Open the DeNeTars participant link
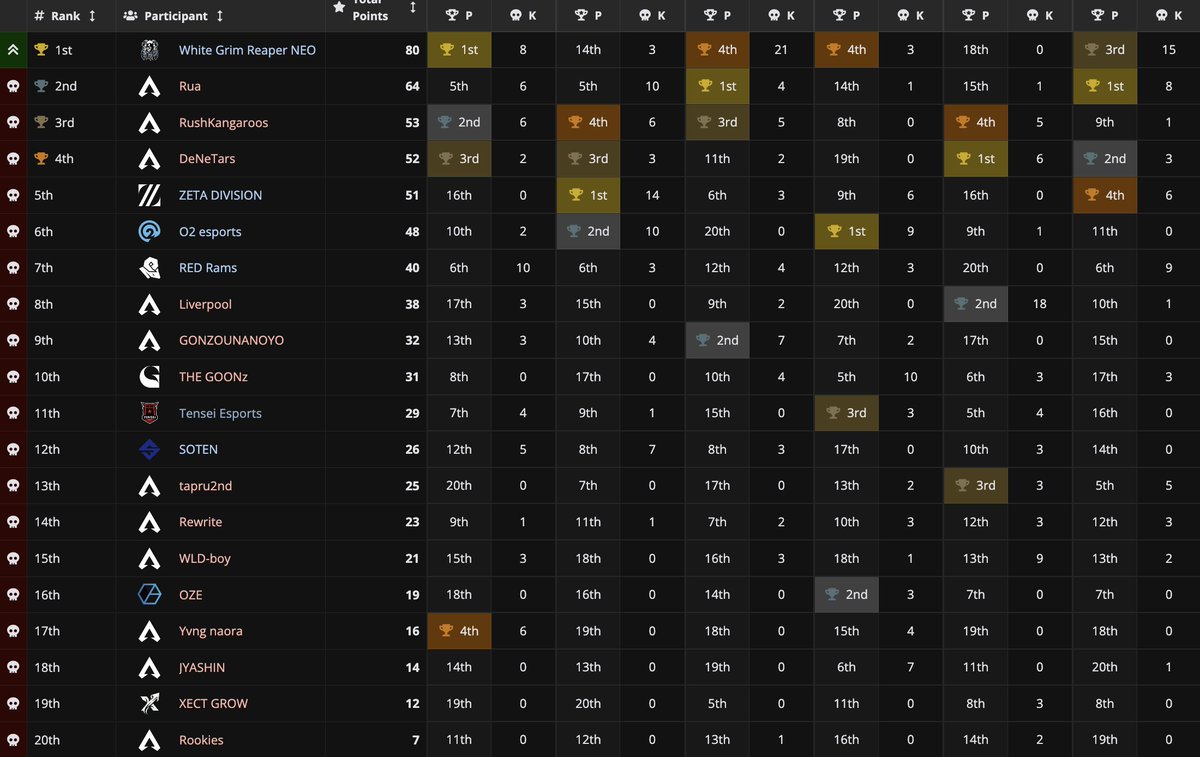The width and height of the screenshot is (1200, 757). tap(207, 158)
